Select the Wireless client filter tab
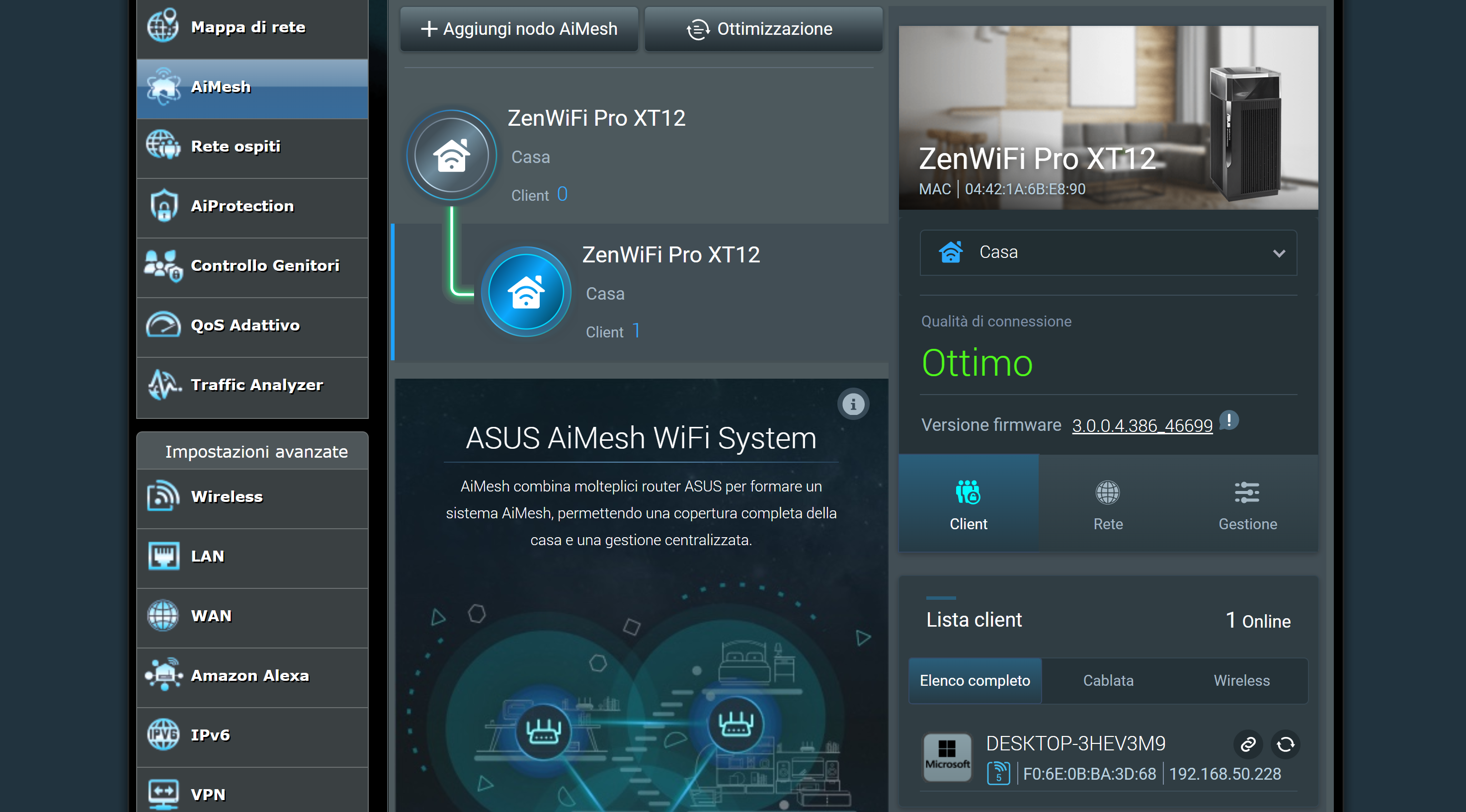Viewport: 1466px width, 812px height. point(1242,680)
